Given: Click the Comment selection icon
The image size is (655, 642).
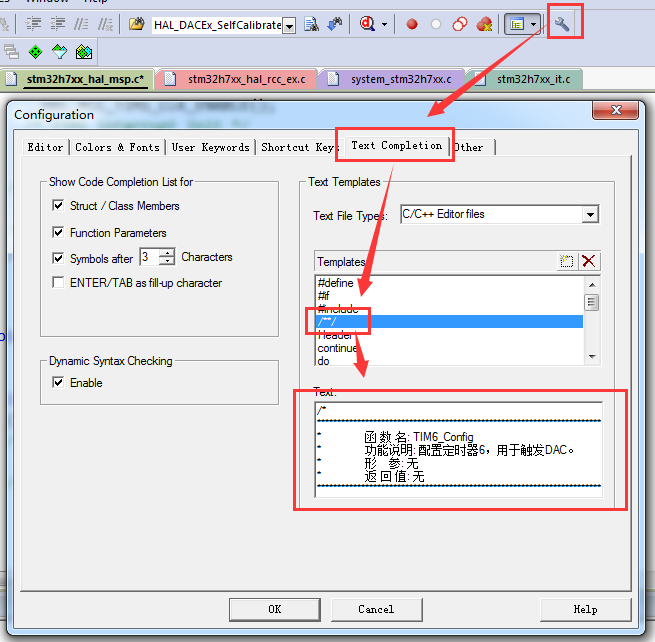Looking at the screenshot, I should point(81,24).
